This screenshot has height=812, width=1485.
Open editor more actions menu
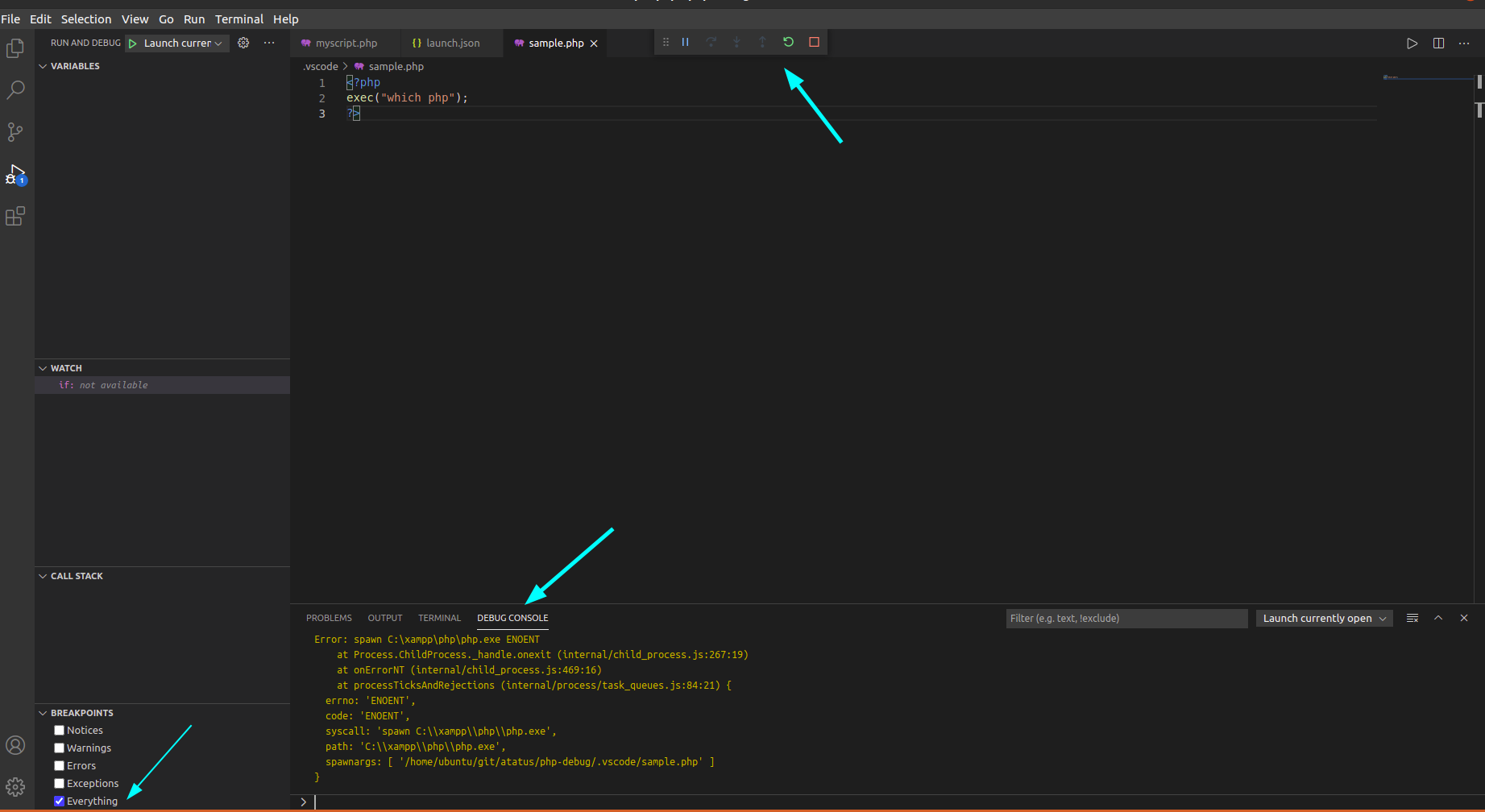click(x=1464, y=43)
